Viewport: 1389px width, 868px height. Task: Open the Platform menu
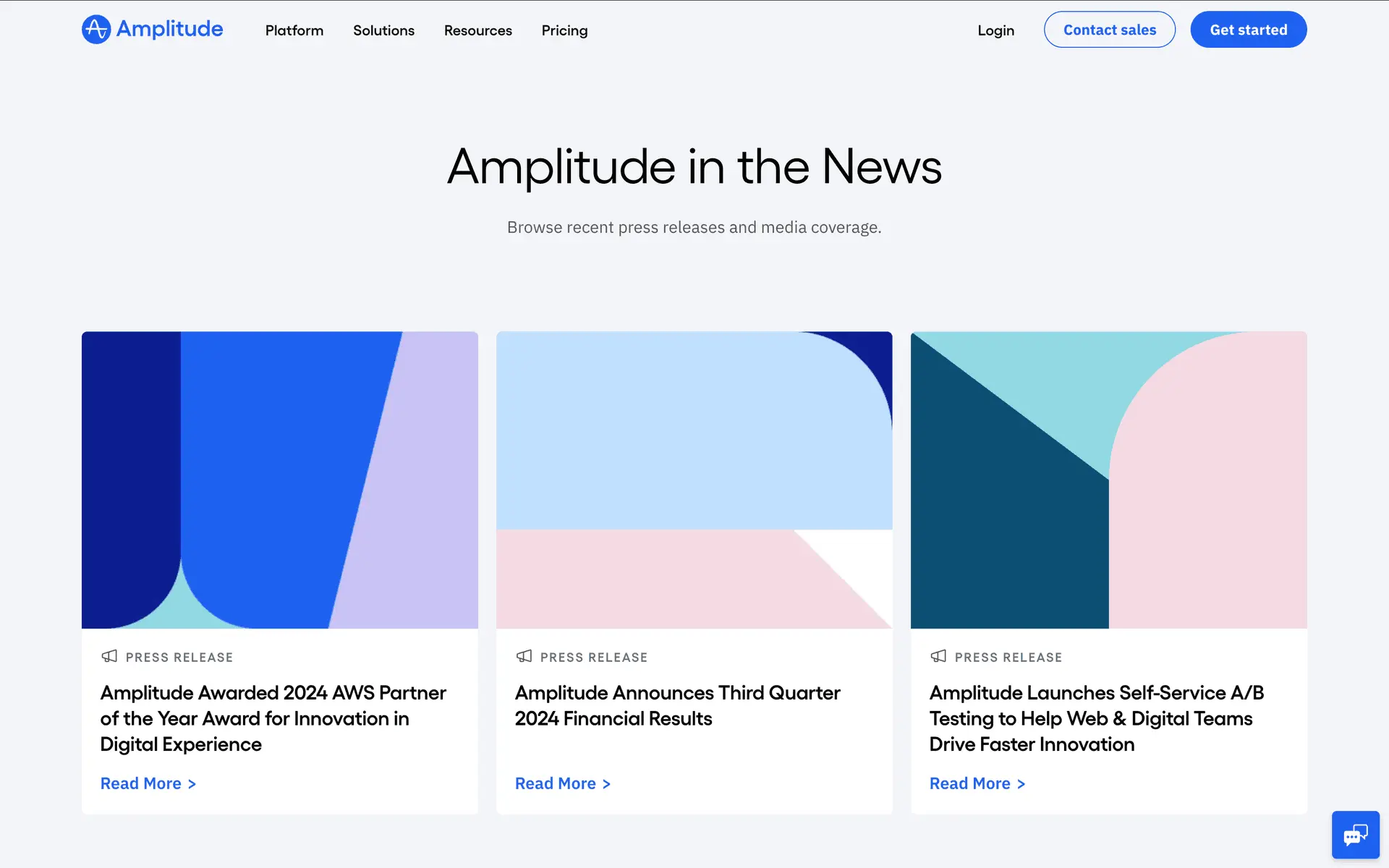click(294, 30)
